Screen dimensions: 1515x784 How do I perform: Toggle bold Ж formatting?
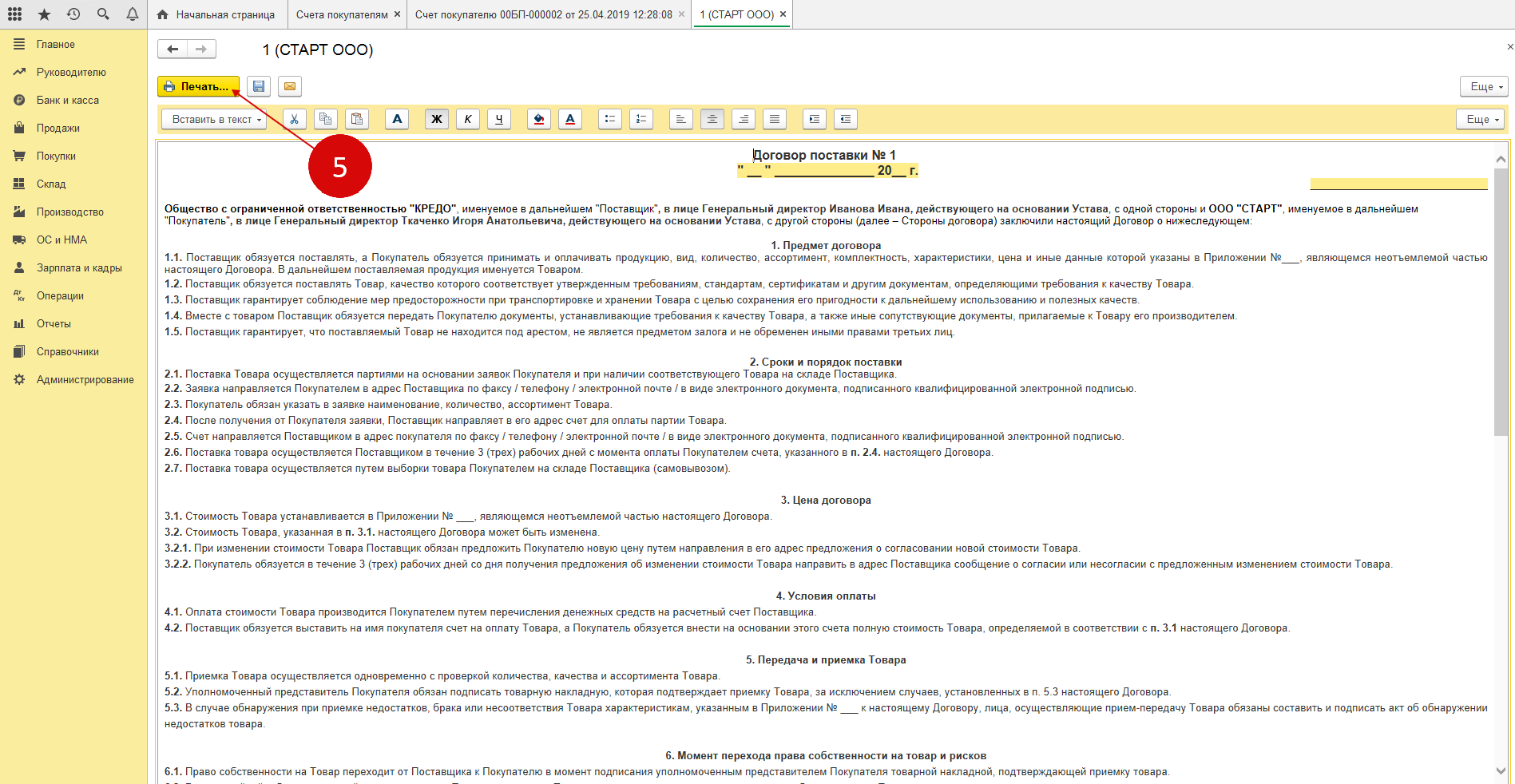coord(437,119)
